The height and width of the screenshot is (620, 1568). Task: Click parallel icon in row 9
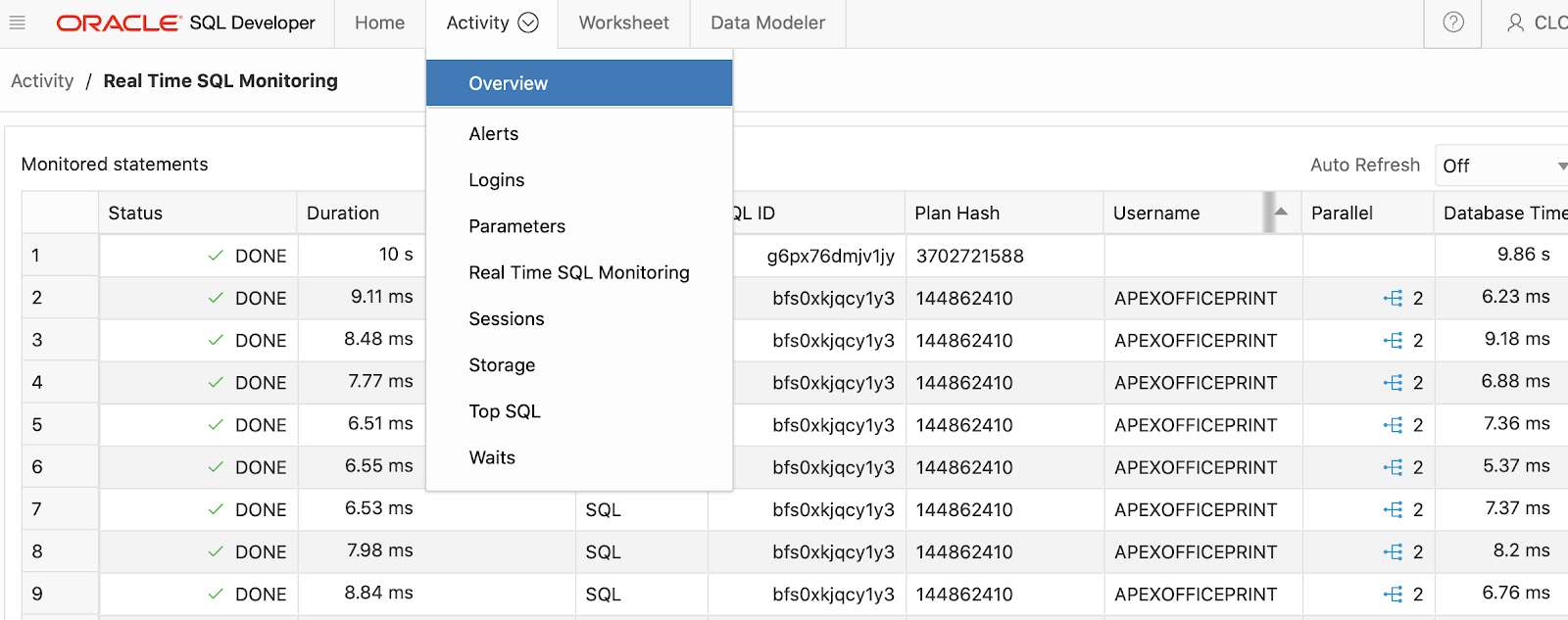click(1393, 594)
